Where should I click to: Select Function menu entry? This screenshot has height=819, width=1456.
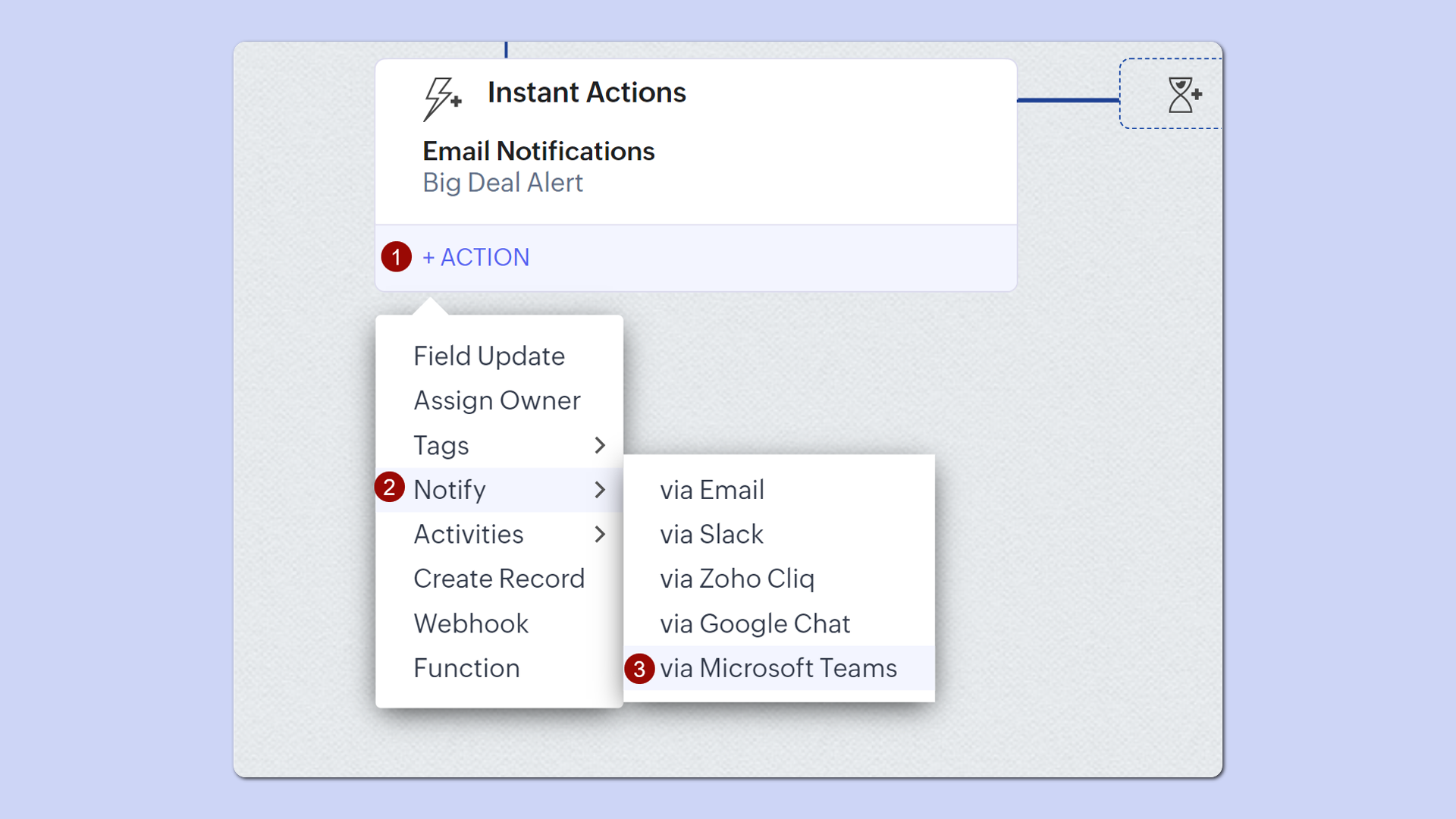[466, 668]
